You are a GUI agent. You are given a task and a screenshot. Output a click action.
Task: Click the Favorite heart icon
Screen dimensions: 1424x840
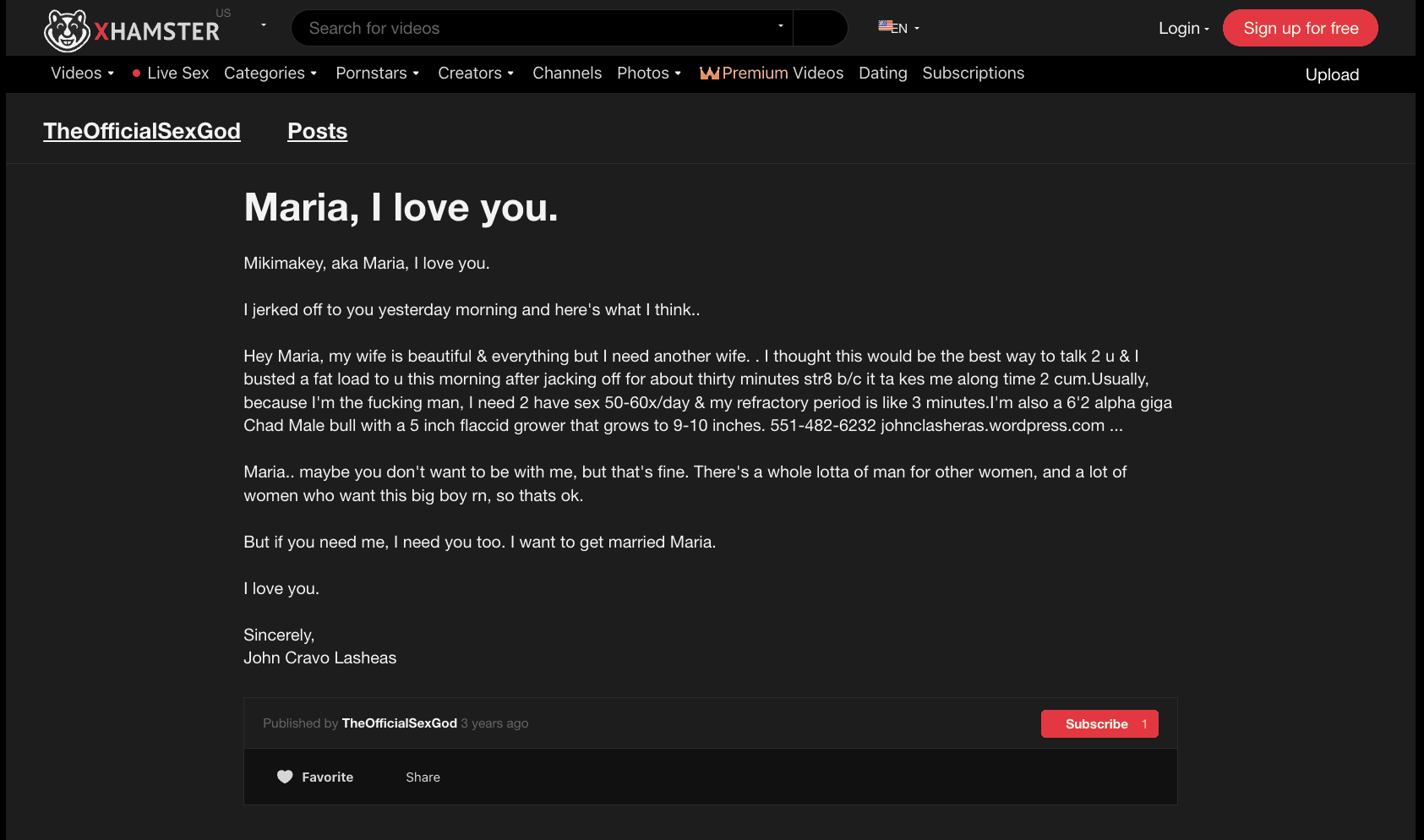[x=285, y=777]
